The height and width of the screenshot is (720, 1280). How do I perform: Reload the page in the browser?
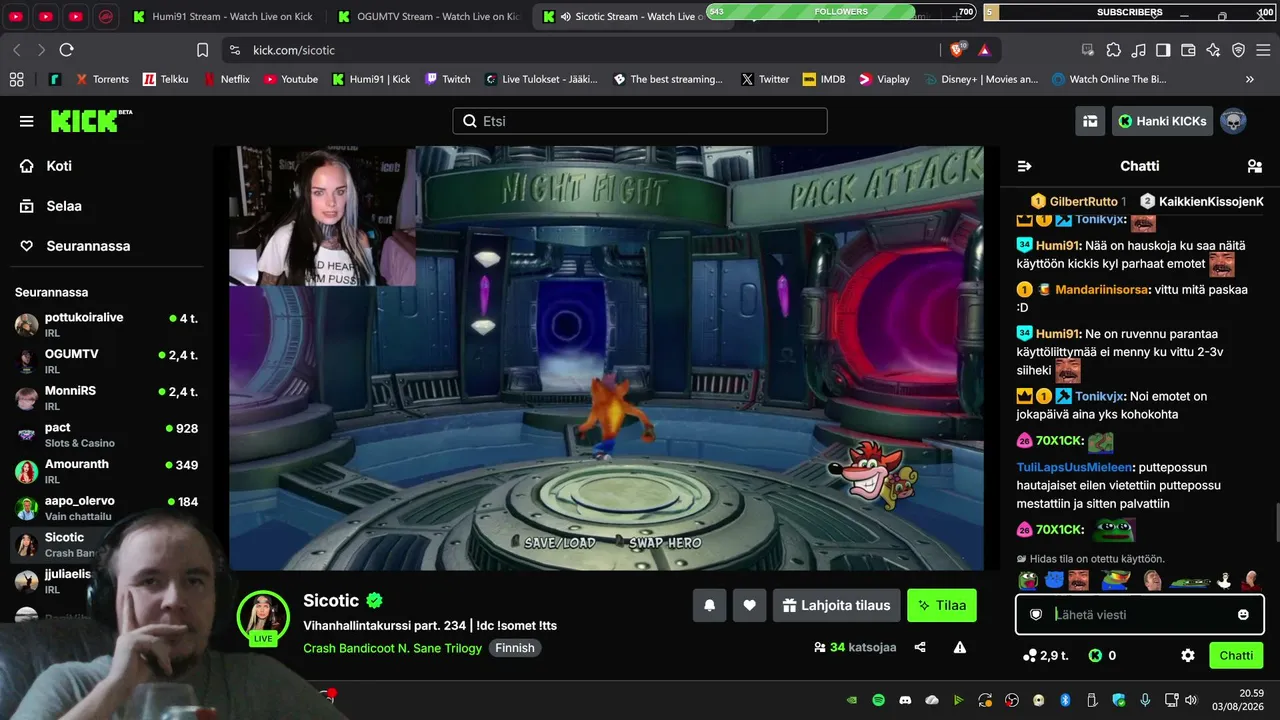[x=67, y=50]
